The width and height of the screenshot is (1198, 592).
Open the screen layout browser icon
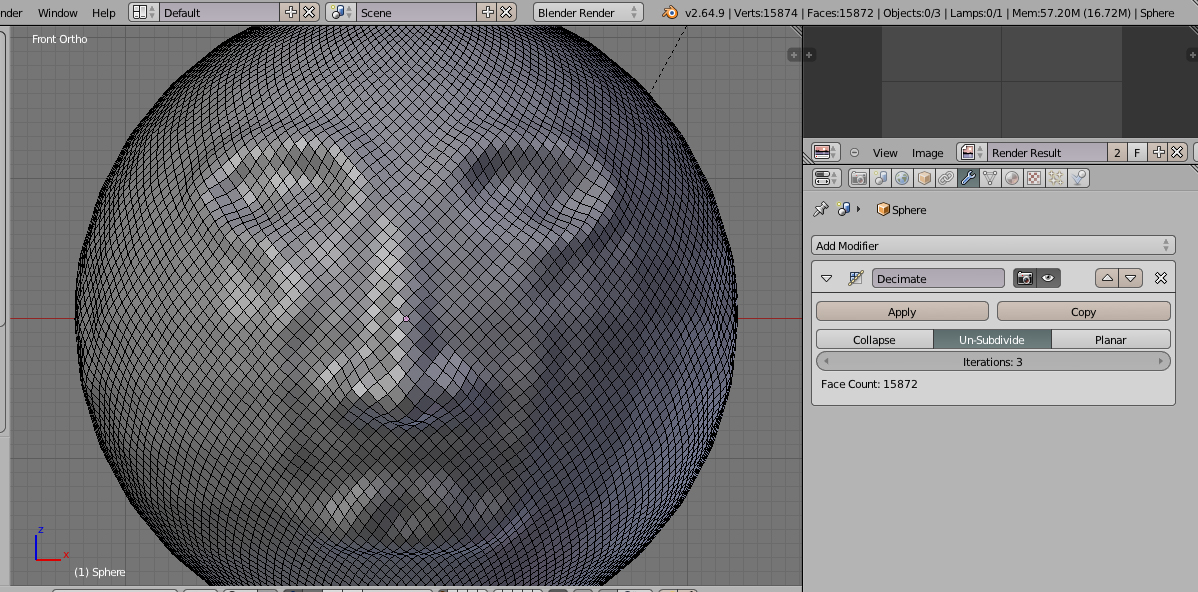coord(144,12)
